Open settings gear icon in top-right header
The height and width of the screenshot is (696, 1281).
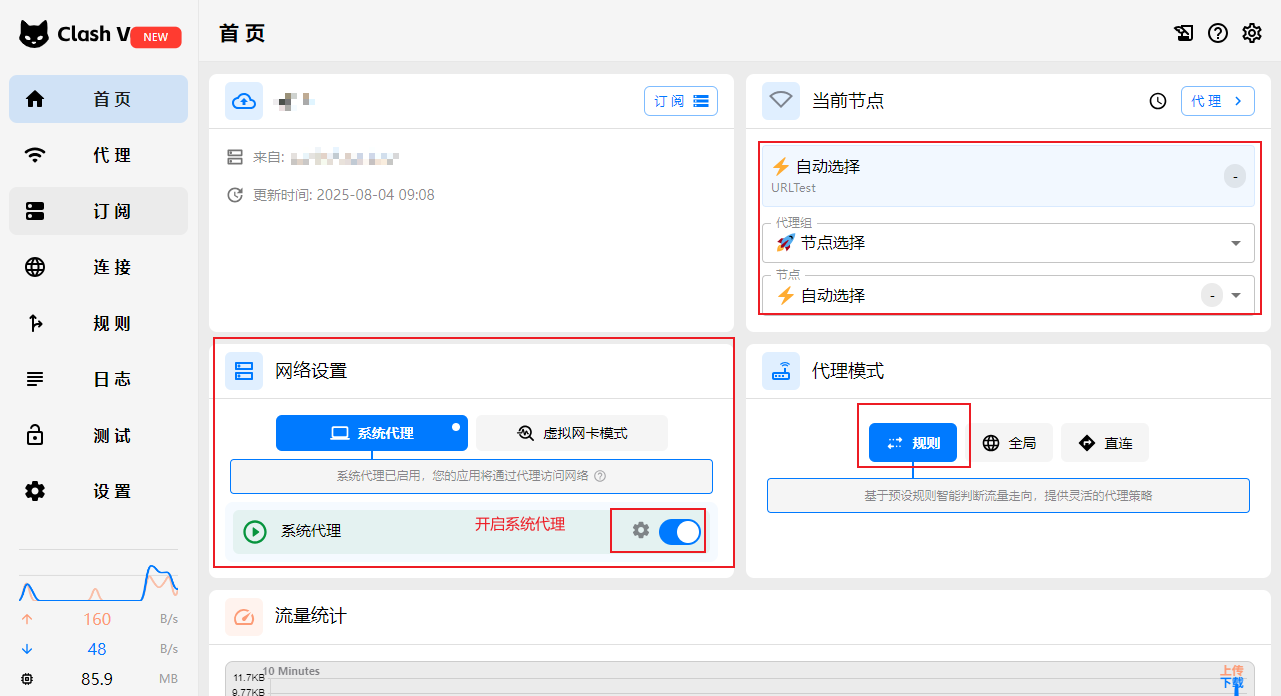(x=1251, y=33)
